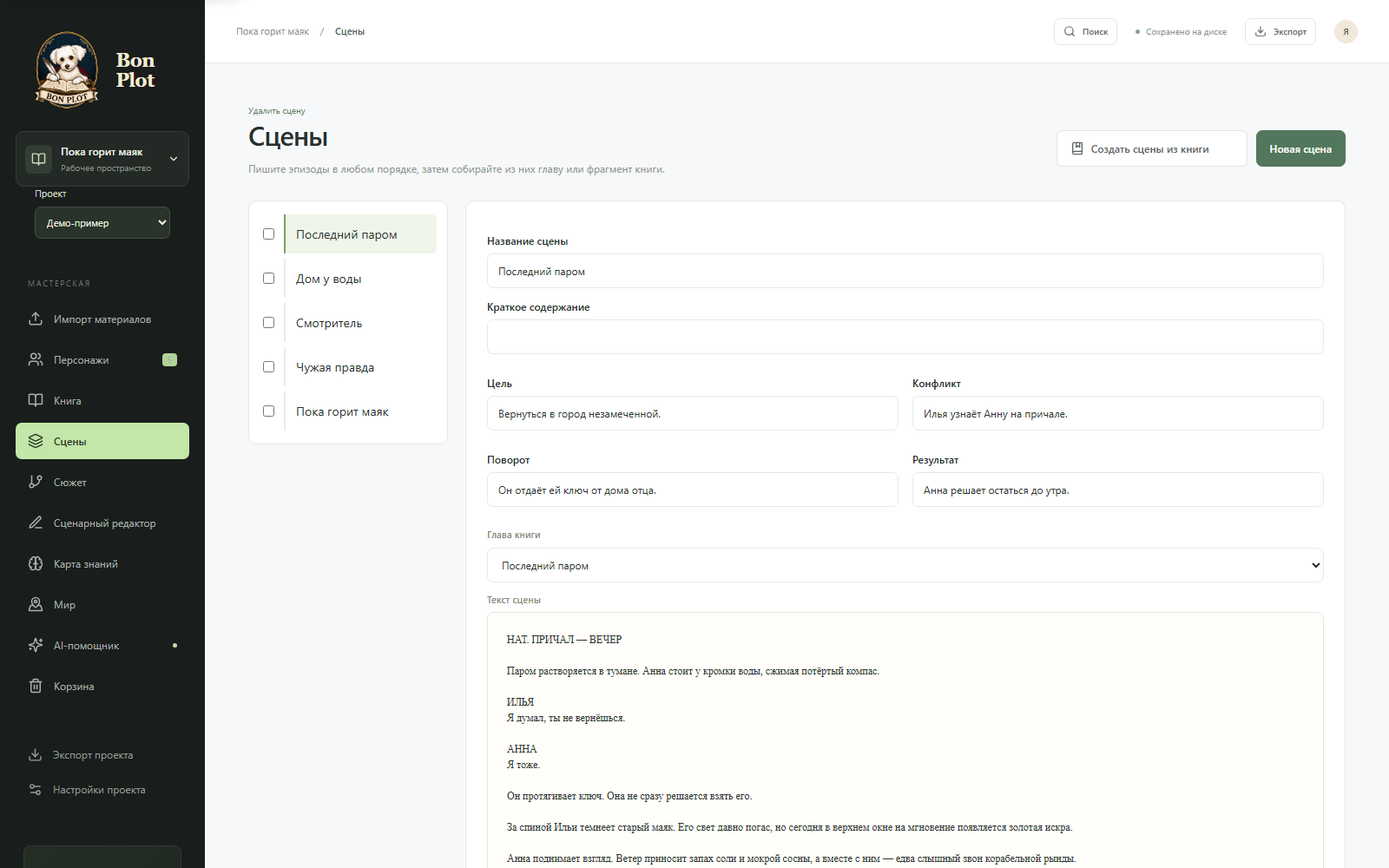Check the Дом у воды scene checkbox
1389x868 pixels.
point(268,278)
